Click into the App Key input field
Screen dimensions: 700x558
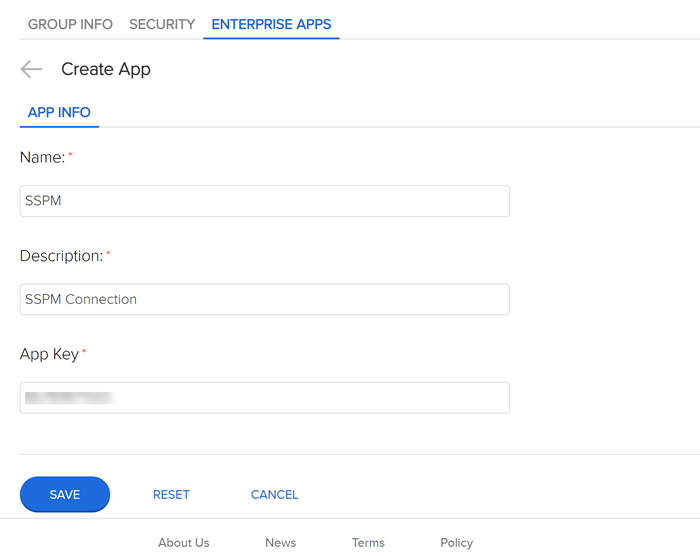[300, 397]
